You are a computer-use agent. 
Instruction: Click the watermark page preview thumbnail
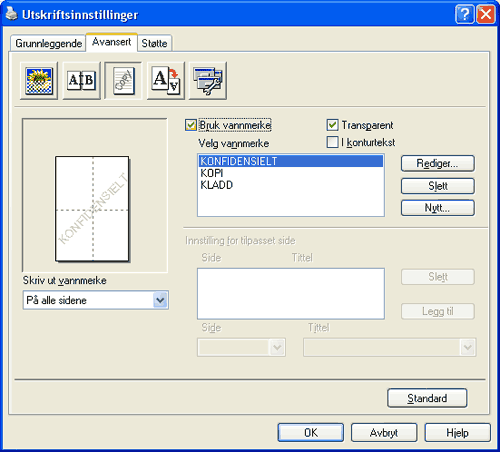(92, 209)
